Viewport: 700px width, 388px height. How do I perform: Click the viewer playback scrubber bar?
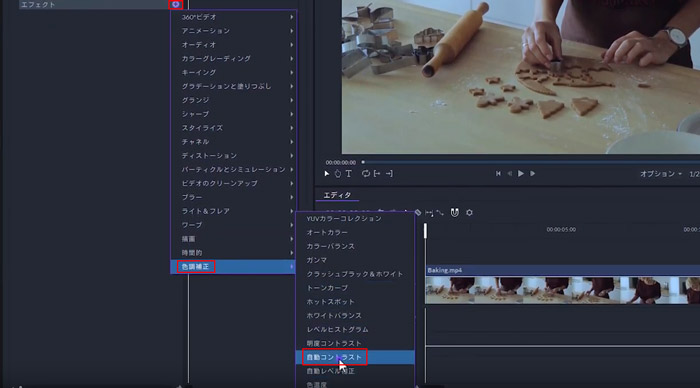pos(531,162)
